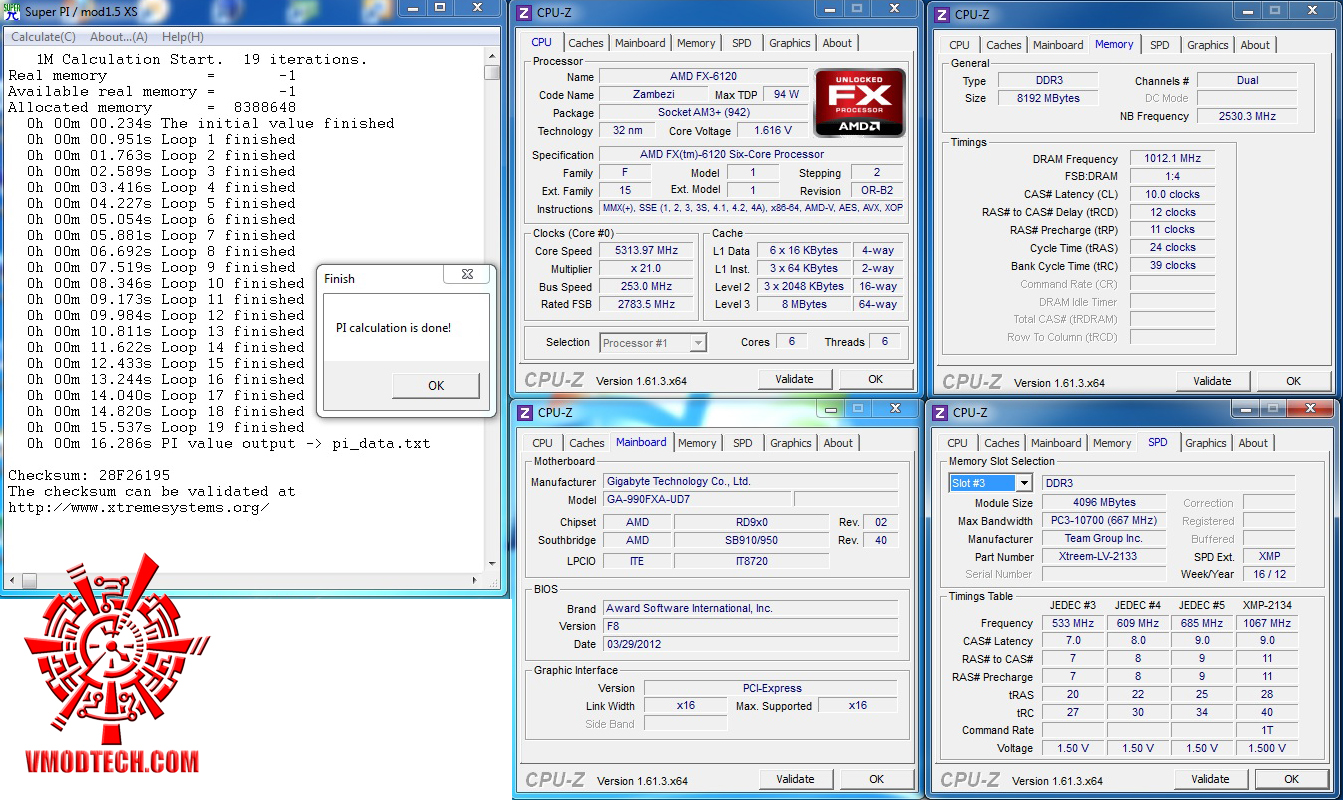1343x800 pixels.
Task: Click the "PI calculation is done!" message
Action: coord(394,328)
